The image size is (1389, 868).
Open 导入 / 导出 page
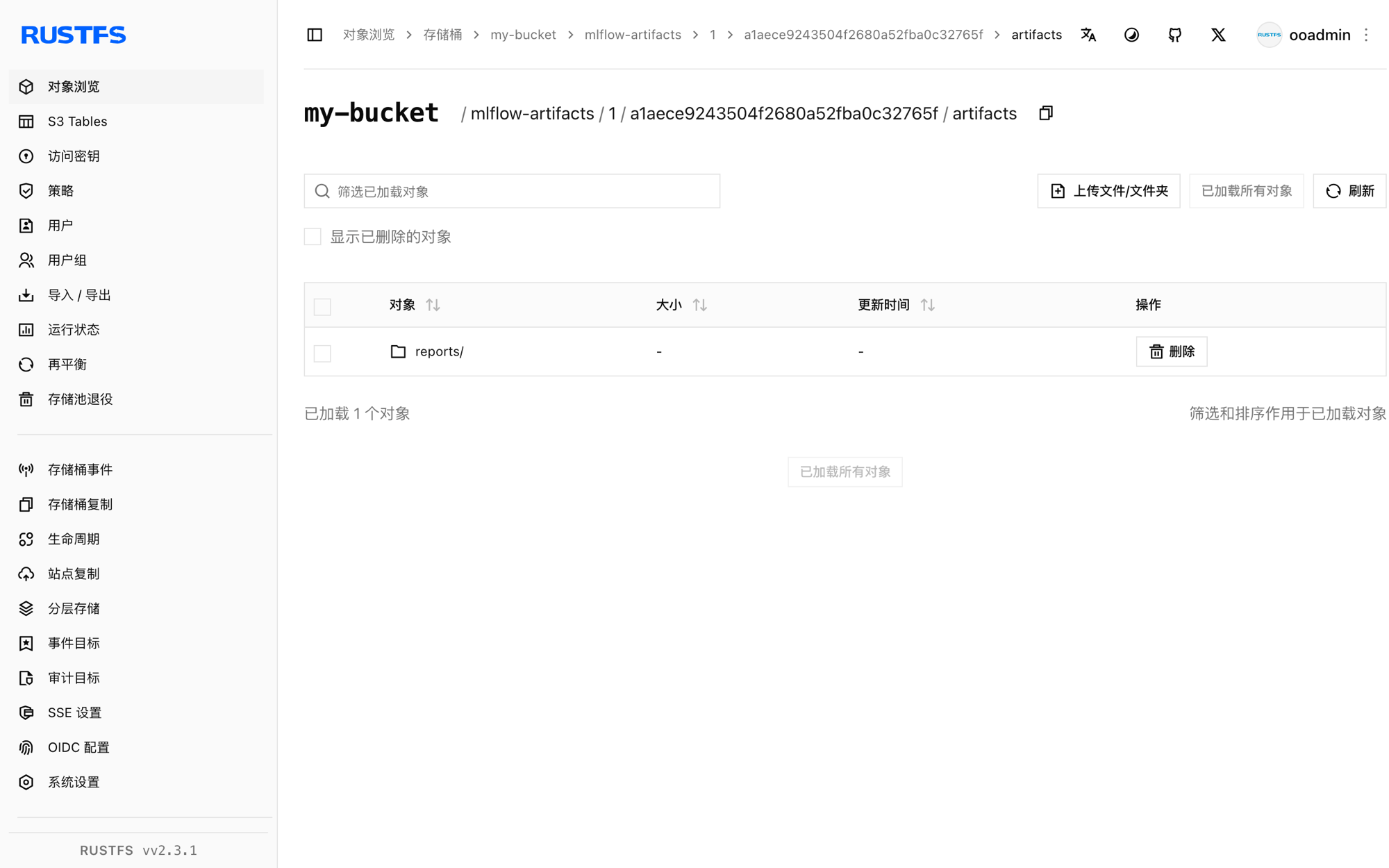136,295
